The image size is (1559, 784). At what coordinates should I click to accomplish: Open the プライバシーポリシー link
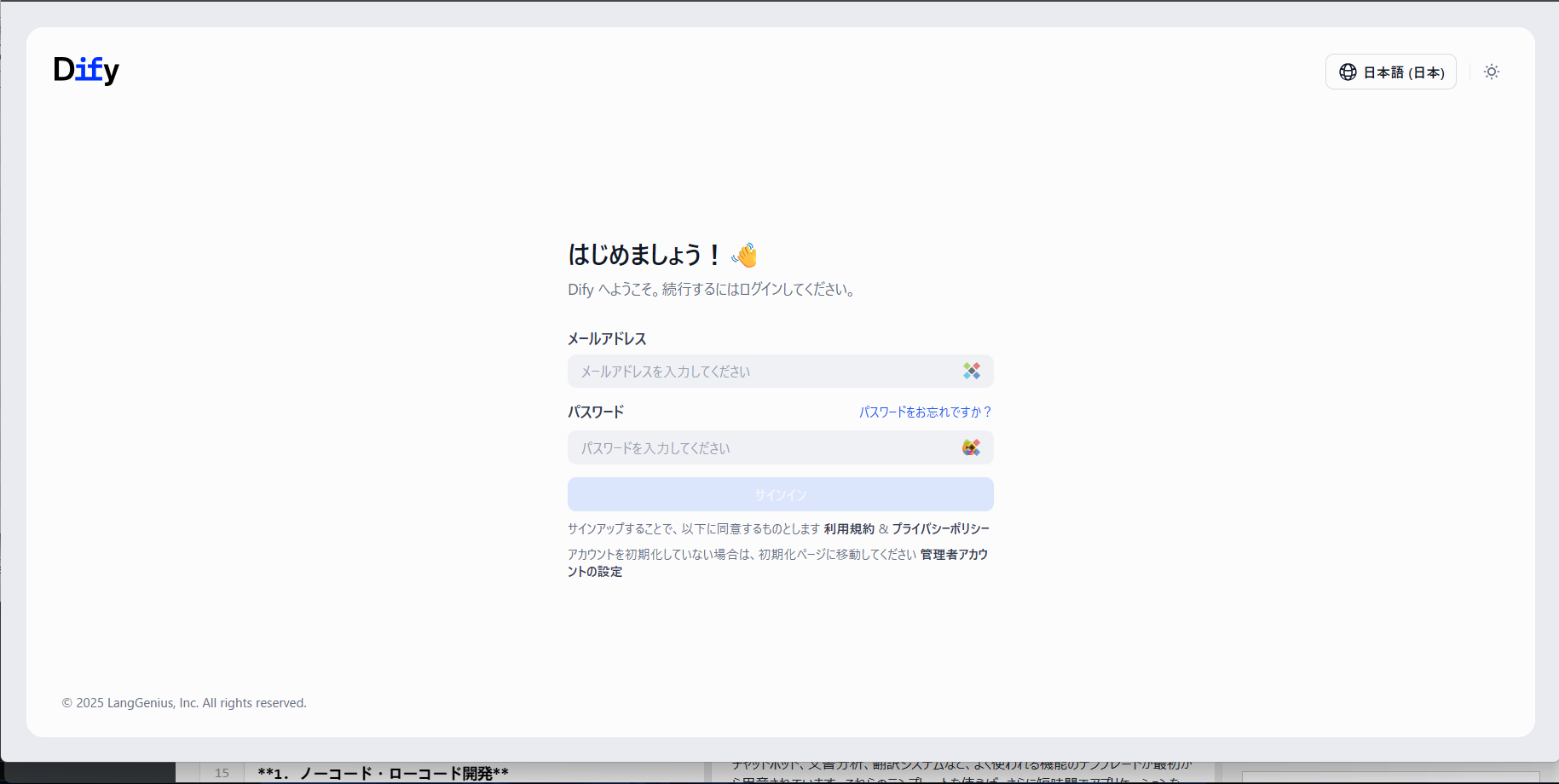tap(941, 528)
